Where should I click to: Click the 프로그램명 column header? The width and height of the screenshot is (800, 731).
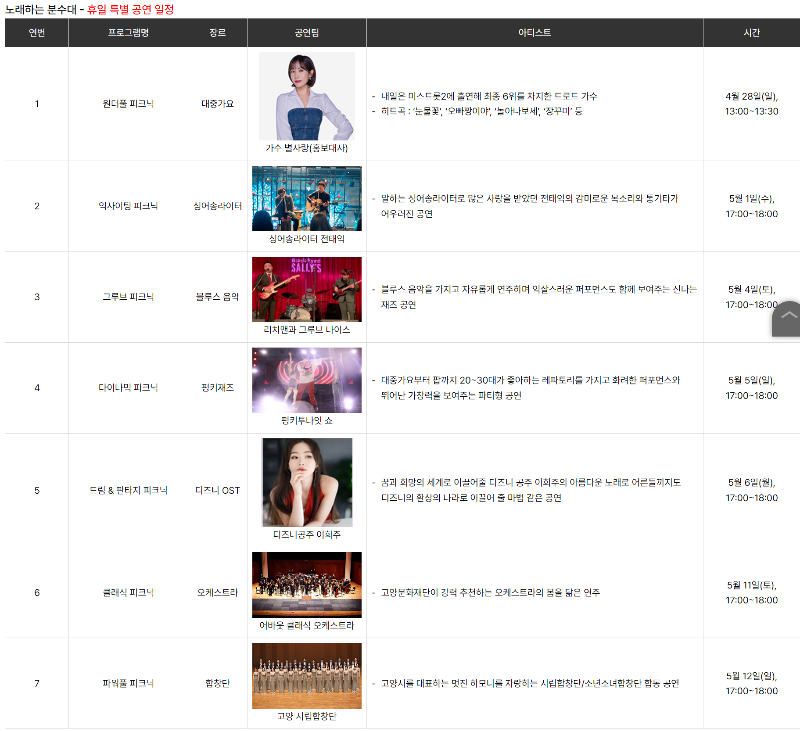click(x=128, y=33)
